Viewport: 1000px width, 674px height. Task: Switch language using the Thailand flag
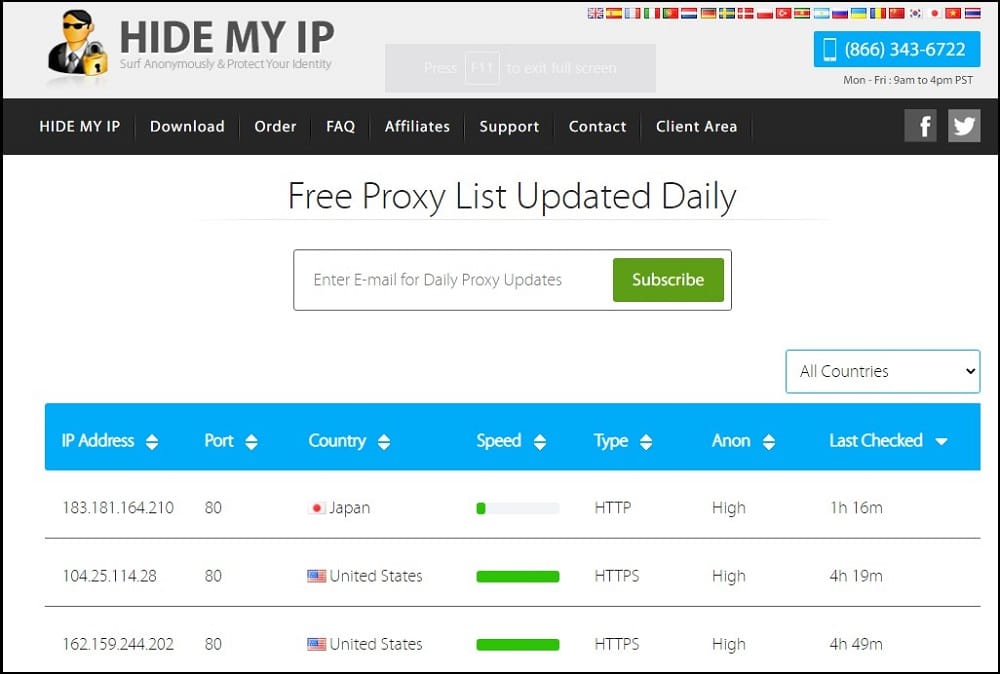coord(972,13)
